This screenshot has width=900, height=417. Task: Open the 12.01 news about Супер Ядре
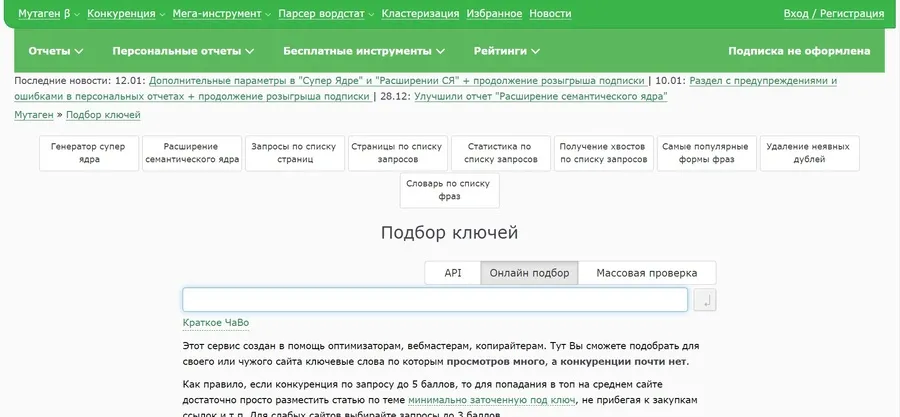coord(397,81)
